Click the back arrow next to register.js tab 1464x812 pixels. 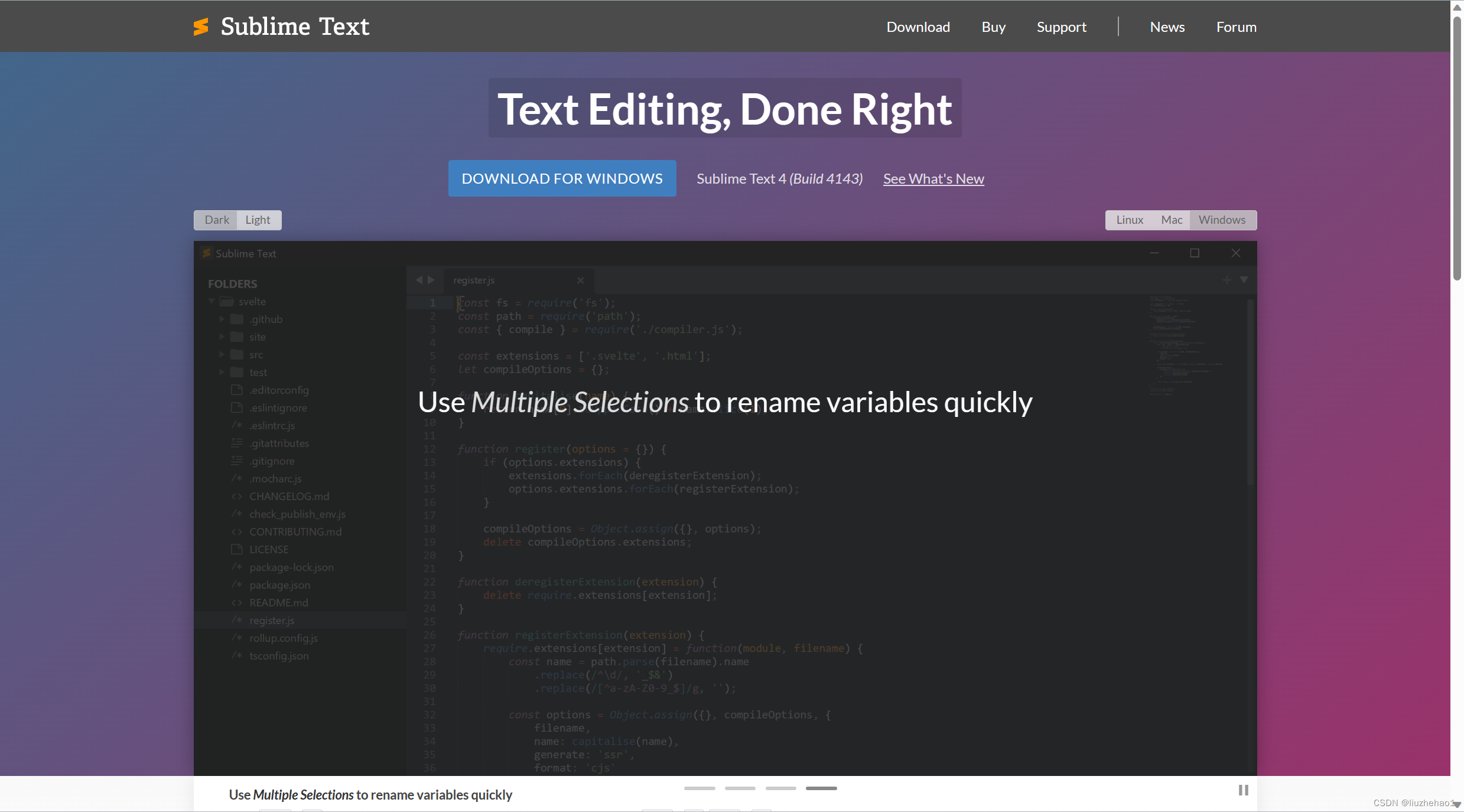419,280
